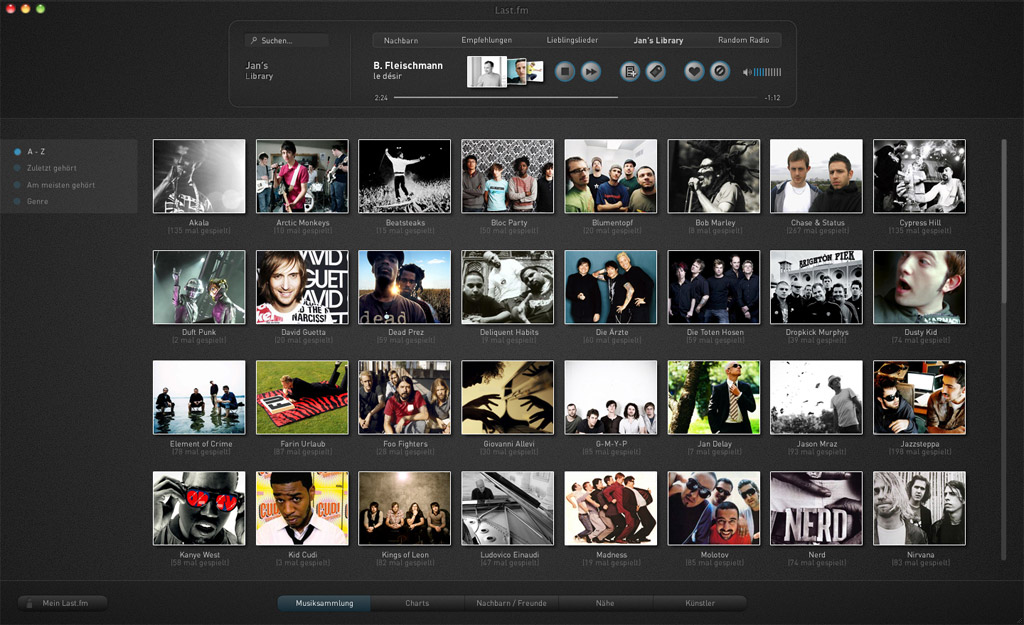Skip to next track
Screen dimensions: 1024x625
[591, 71]
